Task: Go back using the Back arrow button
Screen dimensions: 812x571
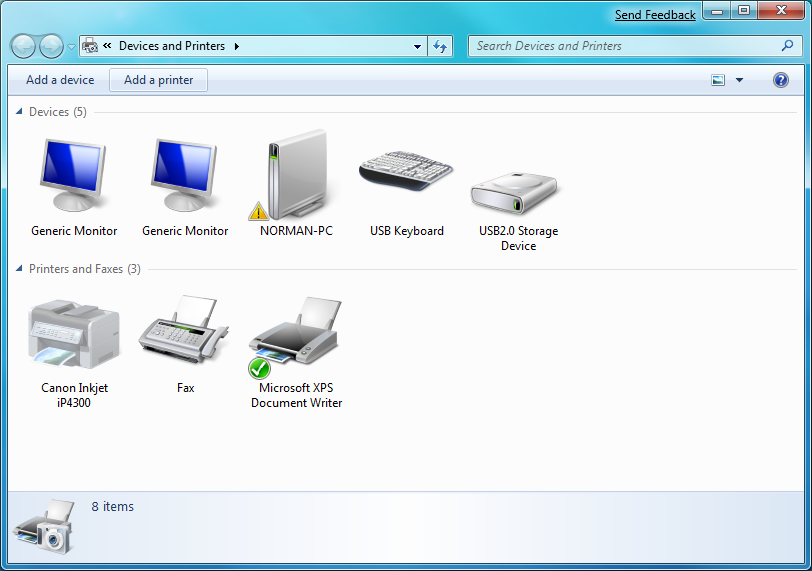Action: (x=23, y=46)
